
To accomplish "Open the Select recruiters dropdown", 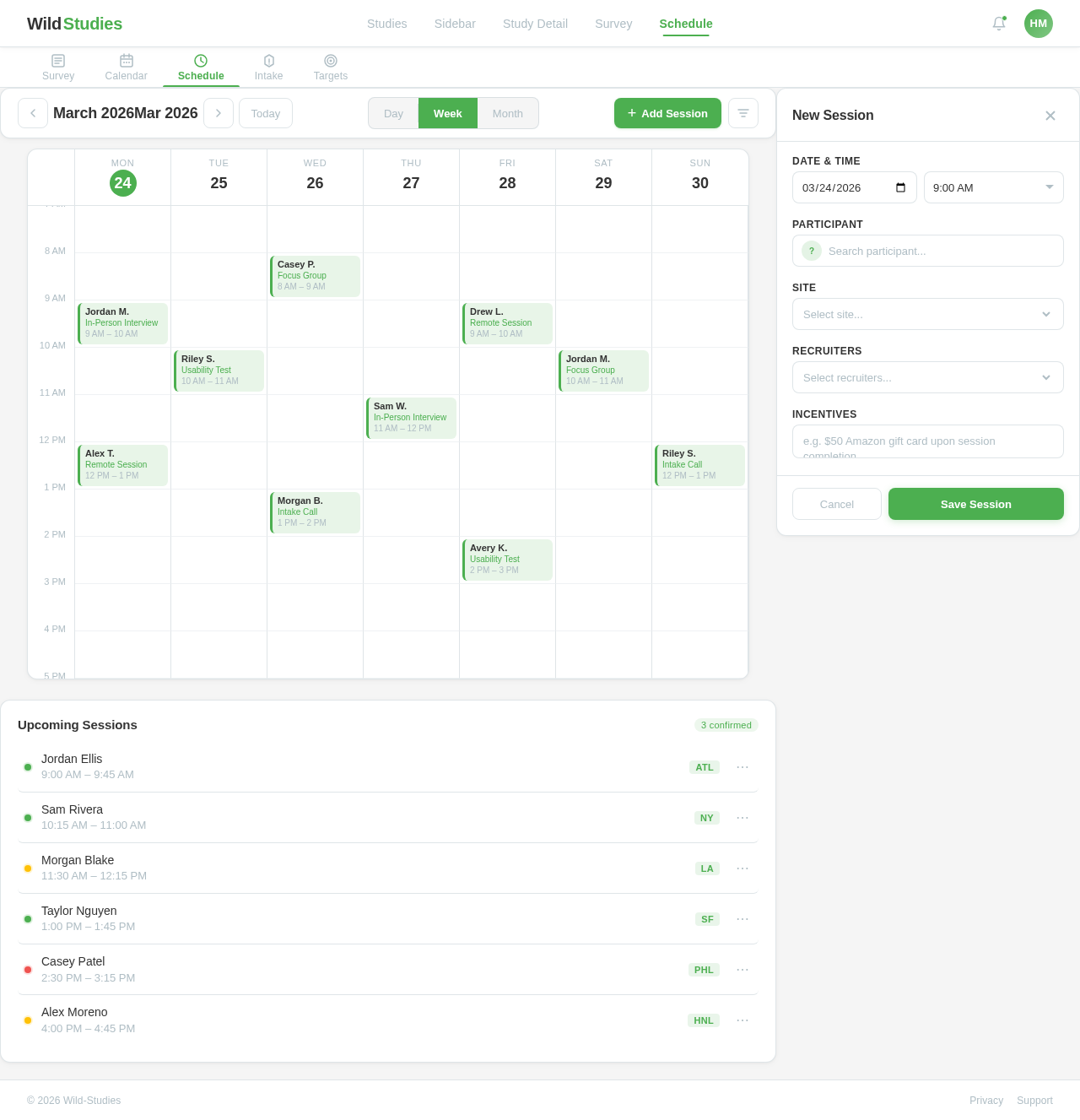I will [927, 377].
